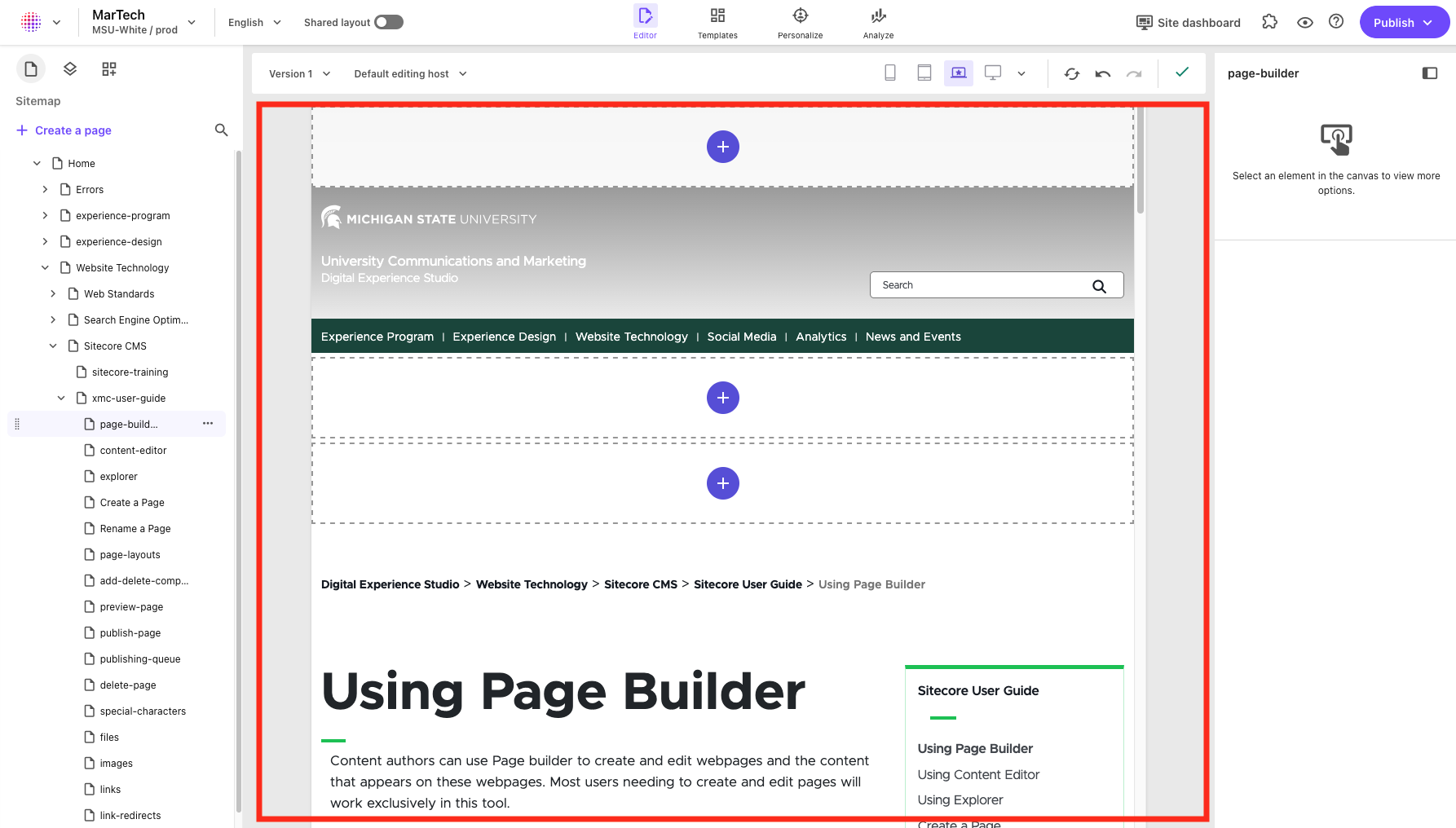Switch to the Templates tab

coord(717,23)
